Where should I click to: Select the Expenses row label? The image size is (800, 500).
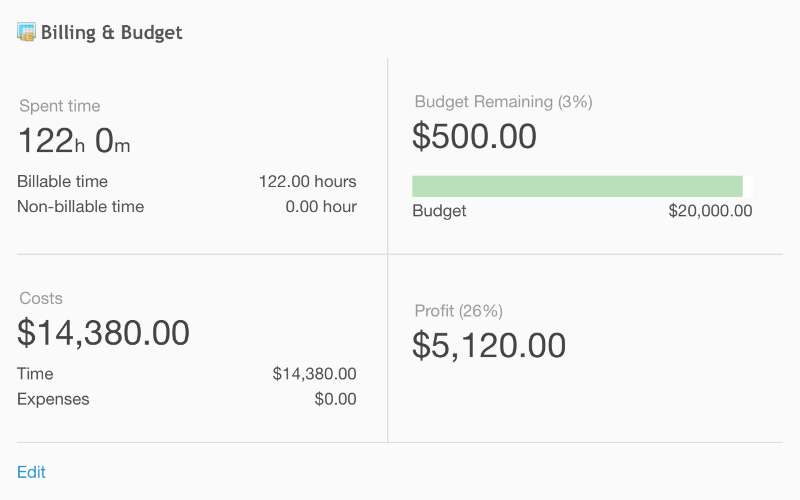click(x=53, y=399)
